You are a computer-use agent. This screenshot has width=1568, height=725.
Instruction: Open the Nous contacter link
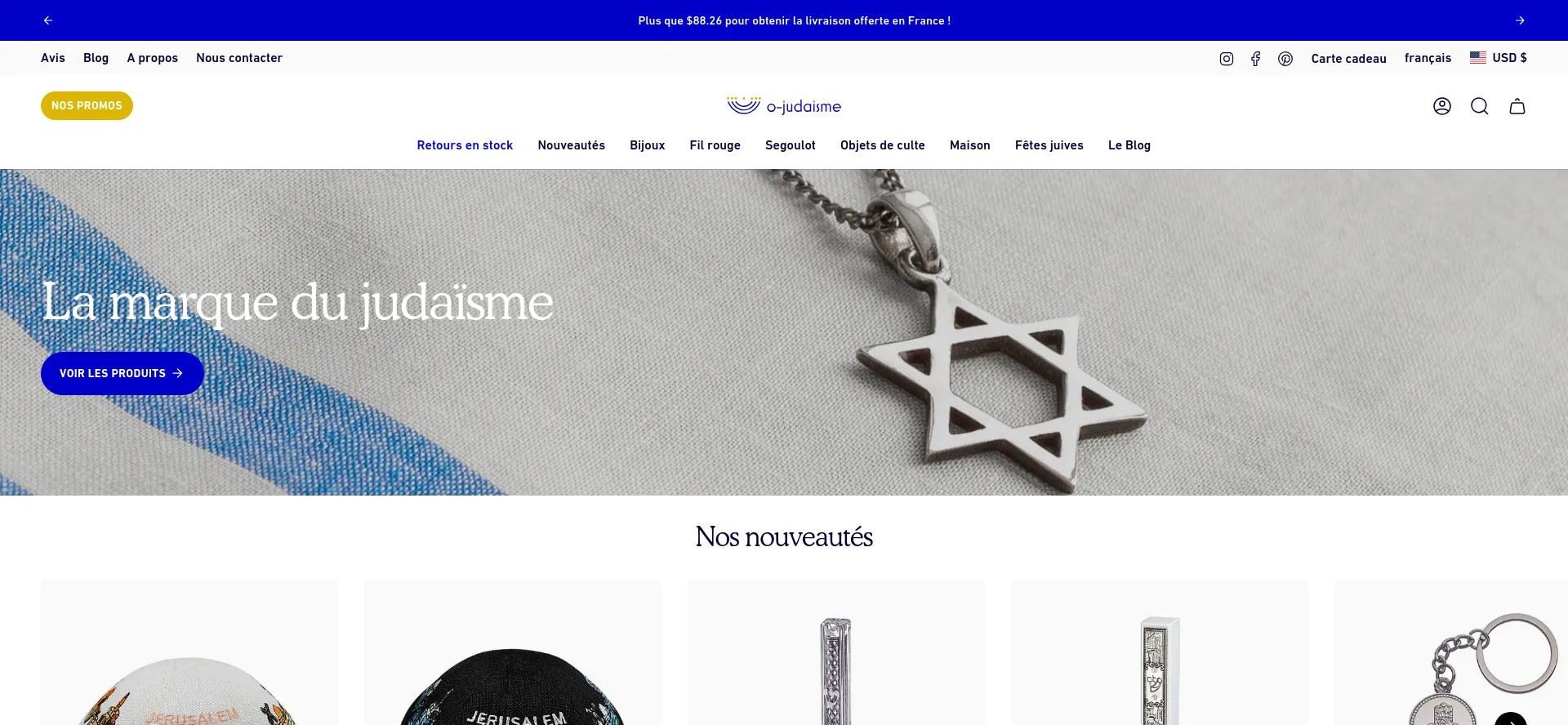click(x=239, y=58)
